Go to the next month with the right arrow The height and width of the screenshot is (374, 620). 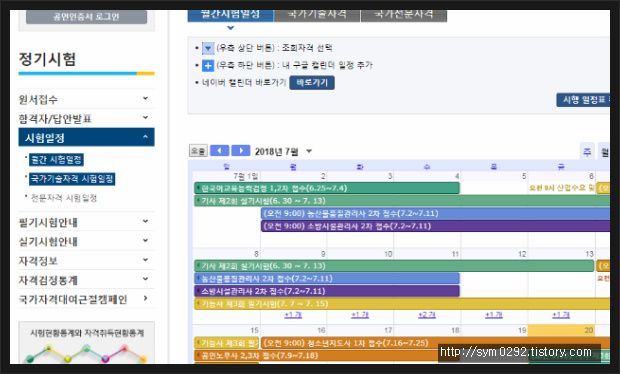click(x=240, y=151)
